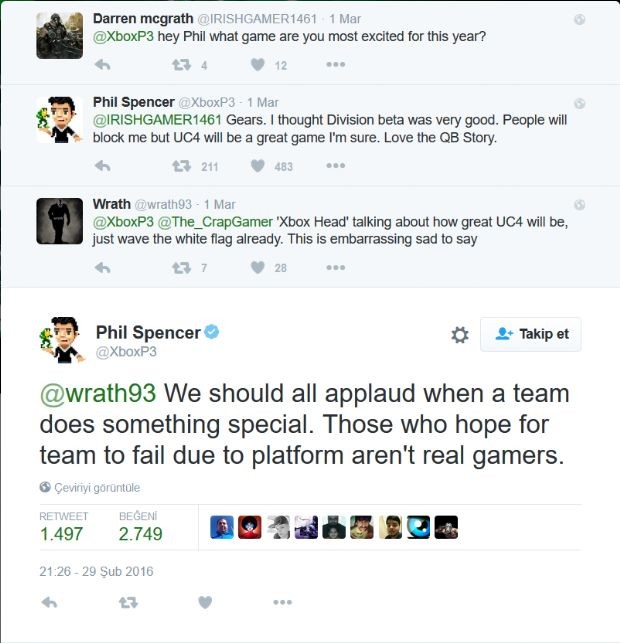The height and width of the screenshot is (643, 620).
Task: Like Wrath's tweet with 28 likes
Action: point(258,268)
